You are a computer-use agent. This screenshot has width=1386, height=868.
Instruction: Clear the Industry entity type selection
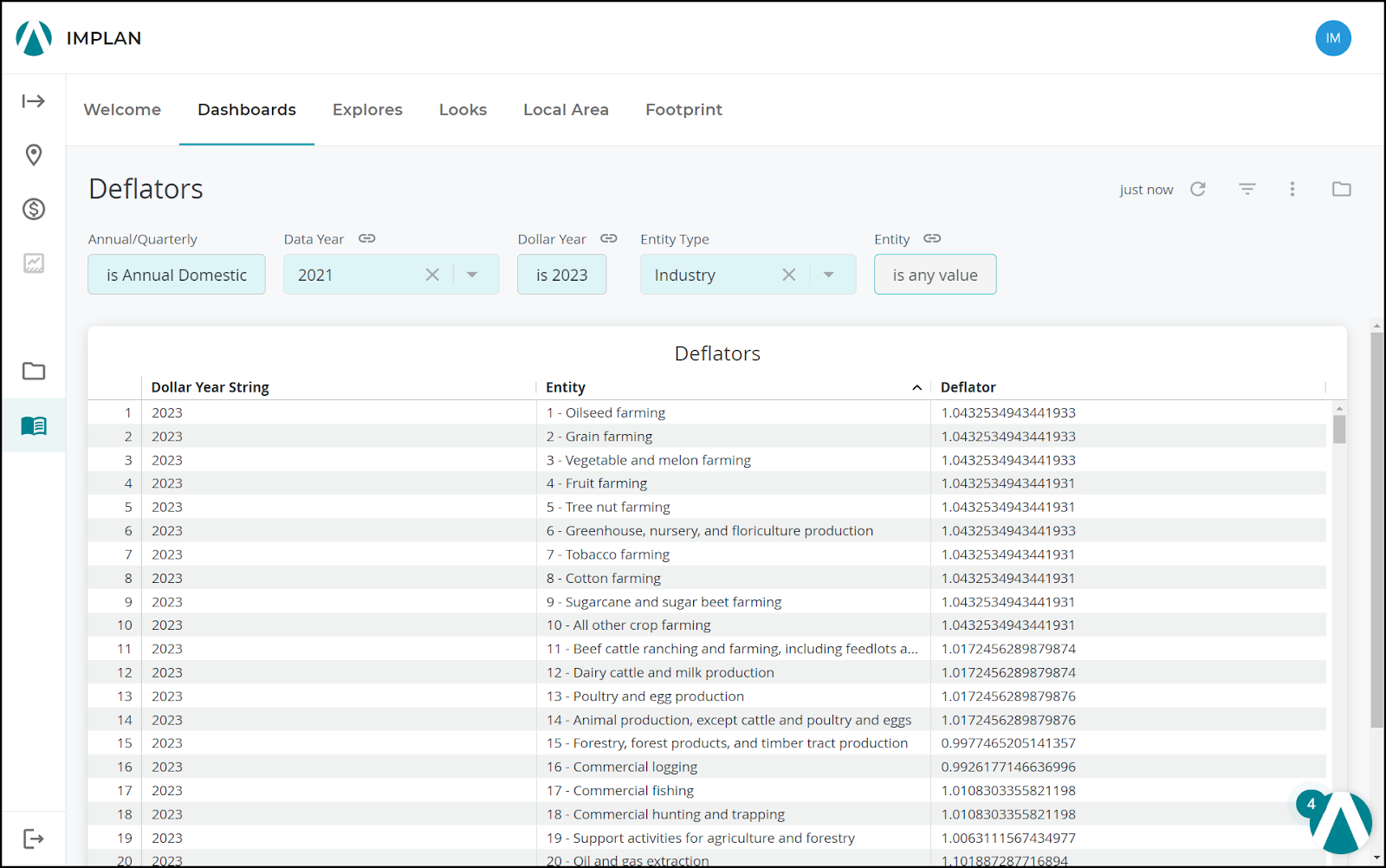coord(788,275)
